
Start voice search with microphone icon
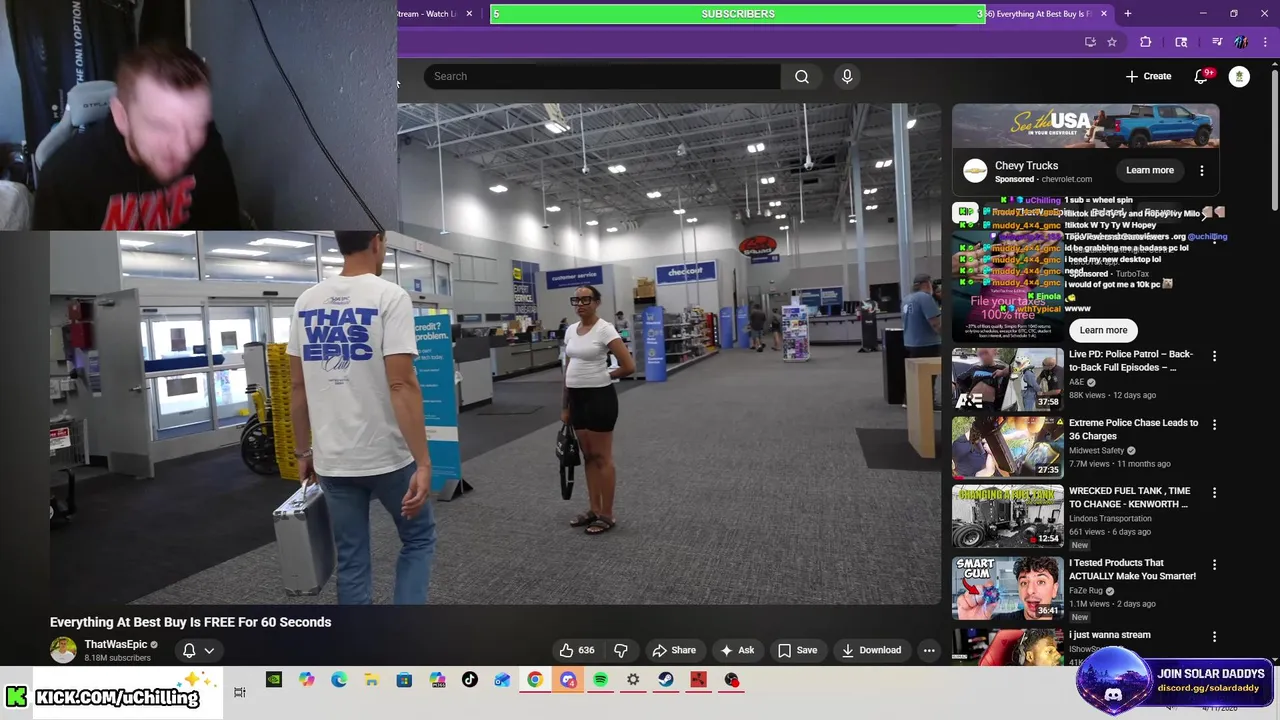point(847,76)
